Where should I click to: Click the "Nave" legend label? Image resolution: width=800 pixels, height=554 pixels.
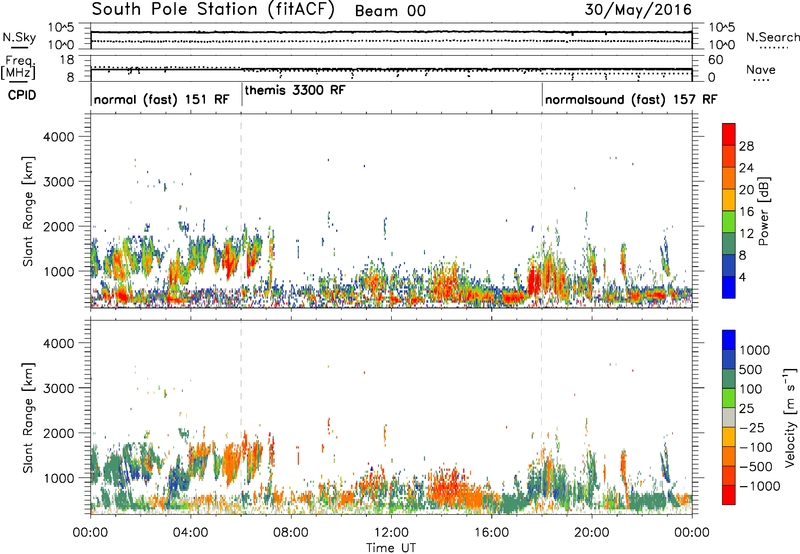point(761,69)
